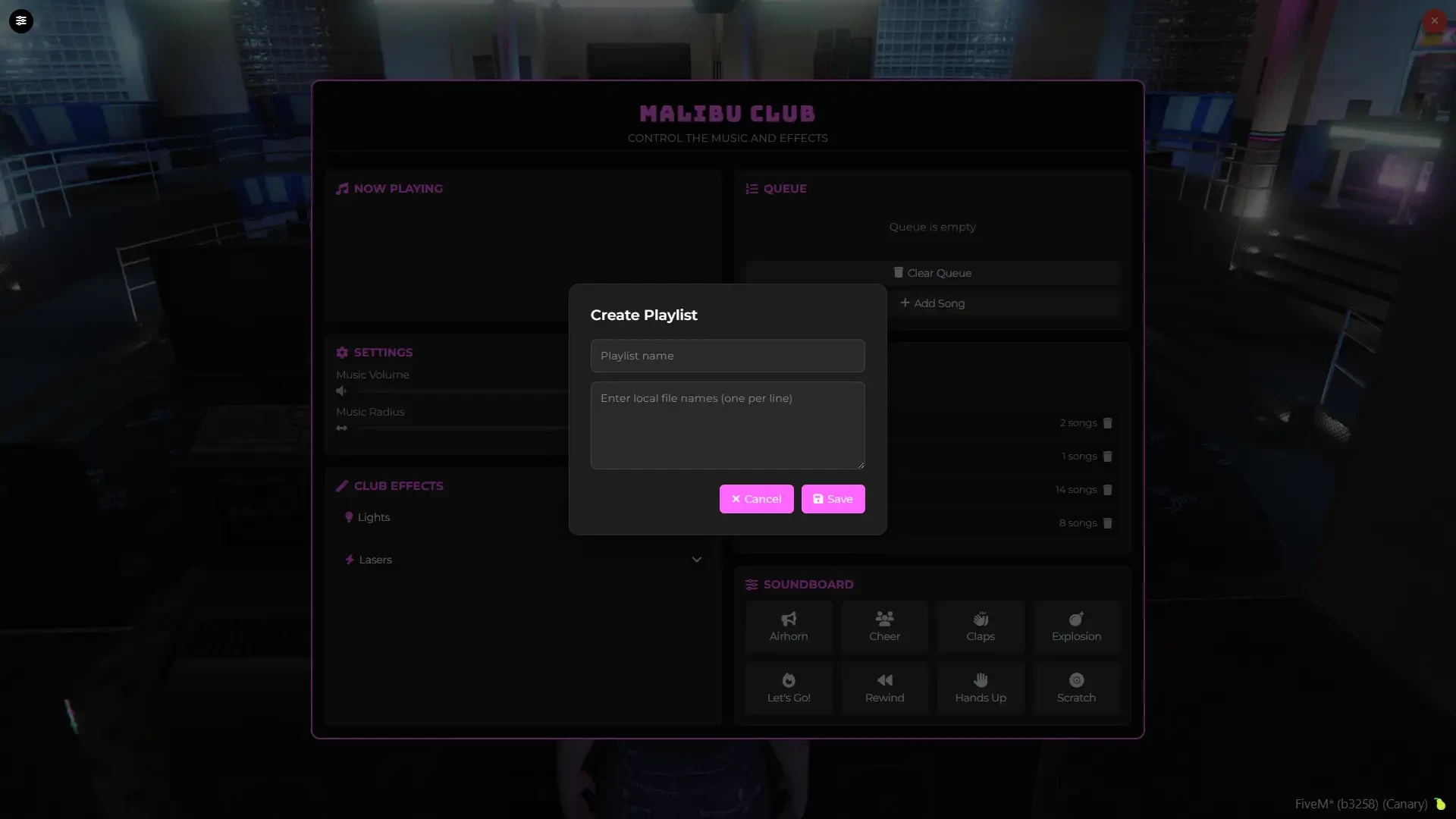Play the Scratch sound effect
Viewport: 1456px width, 819px height.
point(1076,689)
